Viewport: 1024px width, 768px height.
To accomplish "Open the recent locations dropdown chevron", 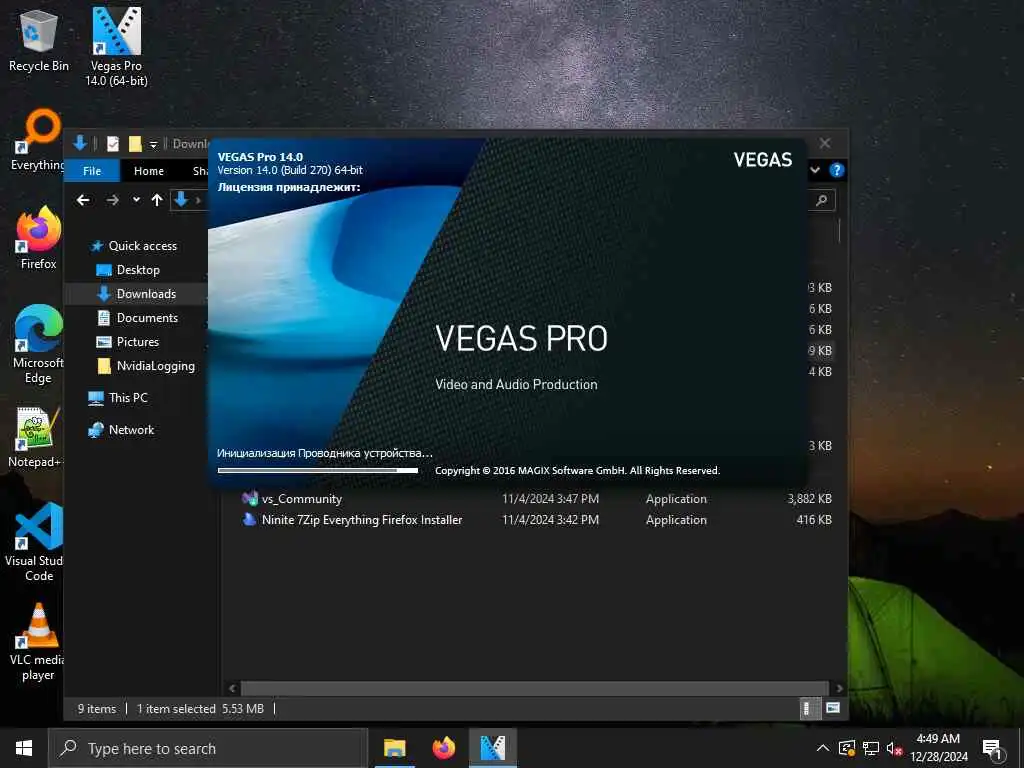I will tap(136, 200).
